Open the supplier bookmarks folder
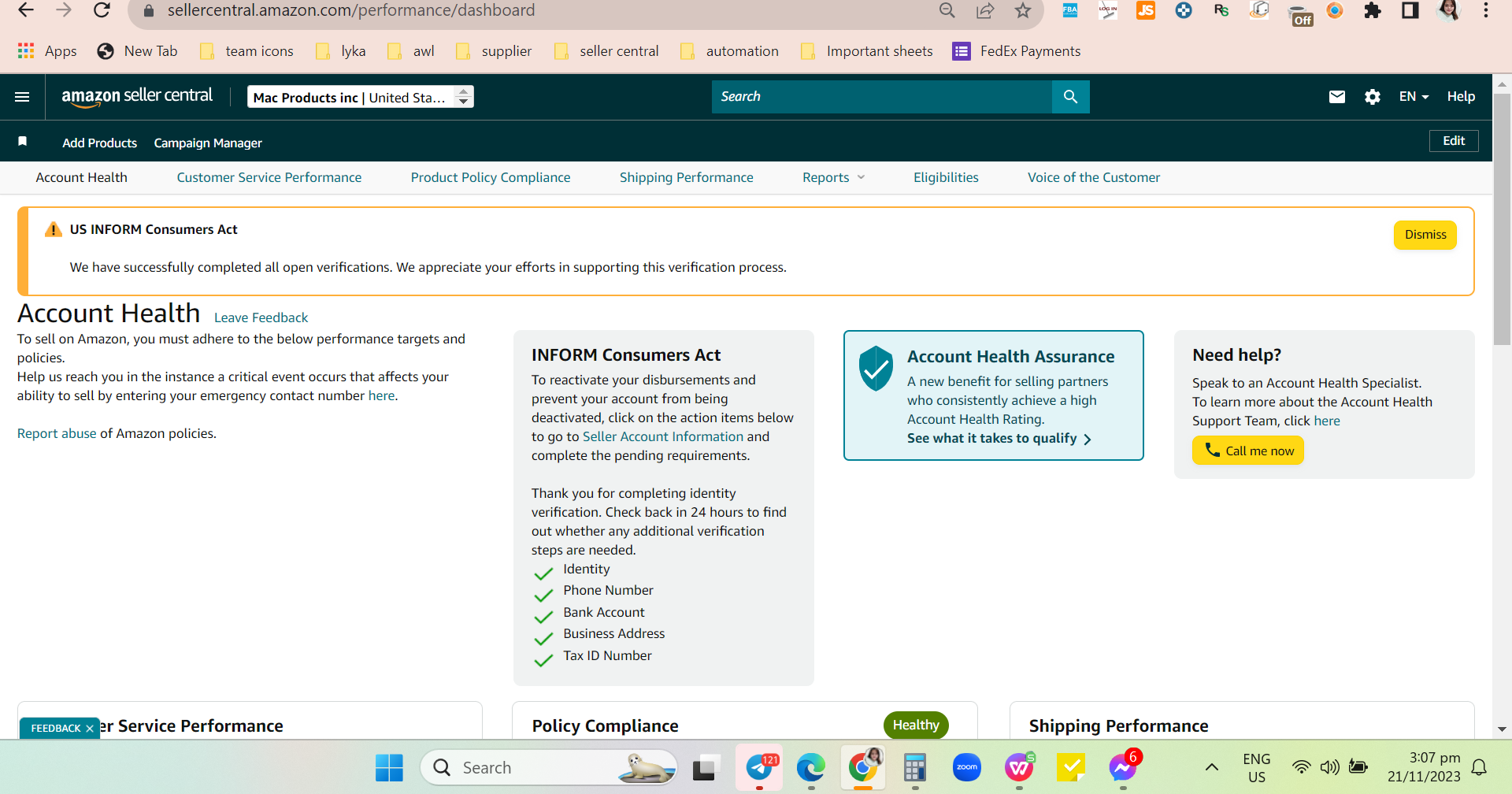Viewport: 1512px width, 794px height. 494,51
